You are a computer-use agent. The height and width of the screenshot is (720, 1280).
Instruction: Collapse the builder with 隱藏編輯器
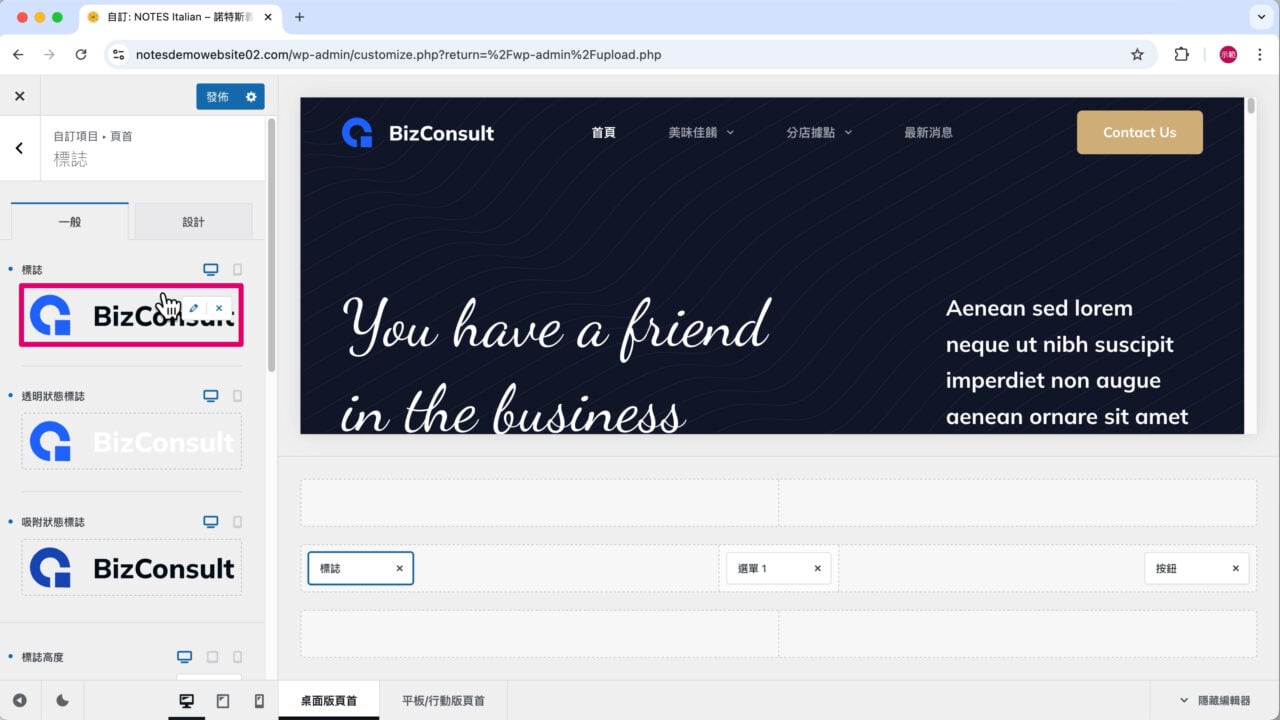[1215, 701]
